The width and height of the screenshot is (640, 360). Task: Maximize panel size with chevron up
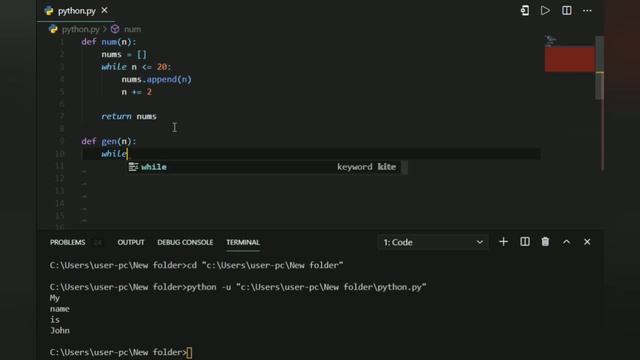(567, 242)
